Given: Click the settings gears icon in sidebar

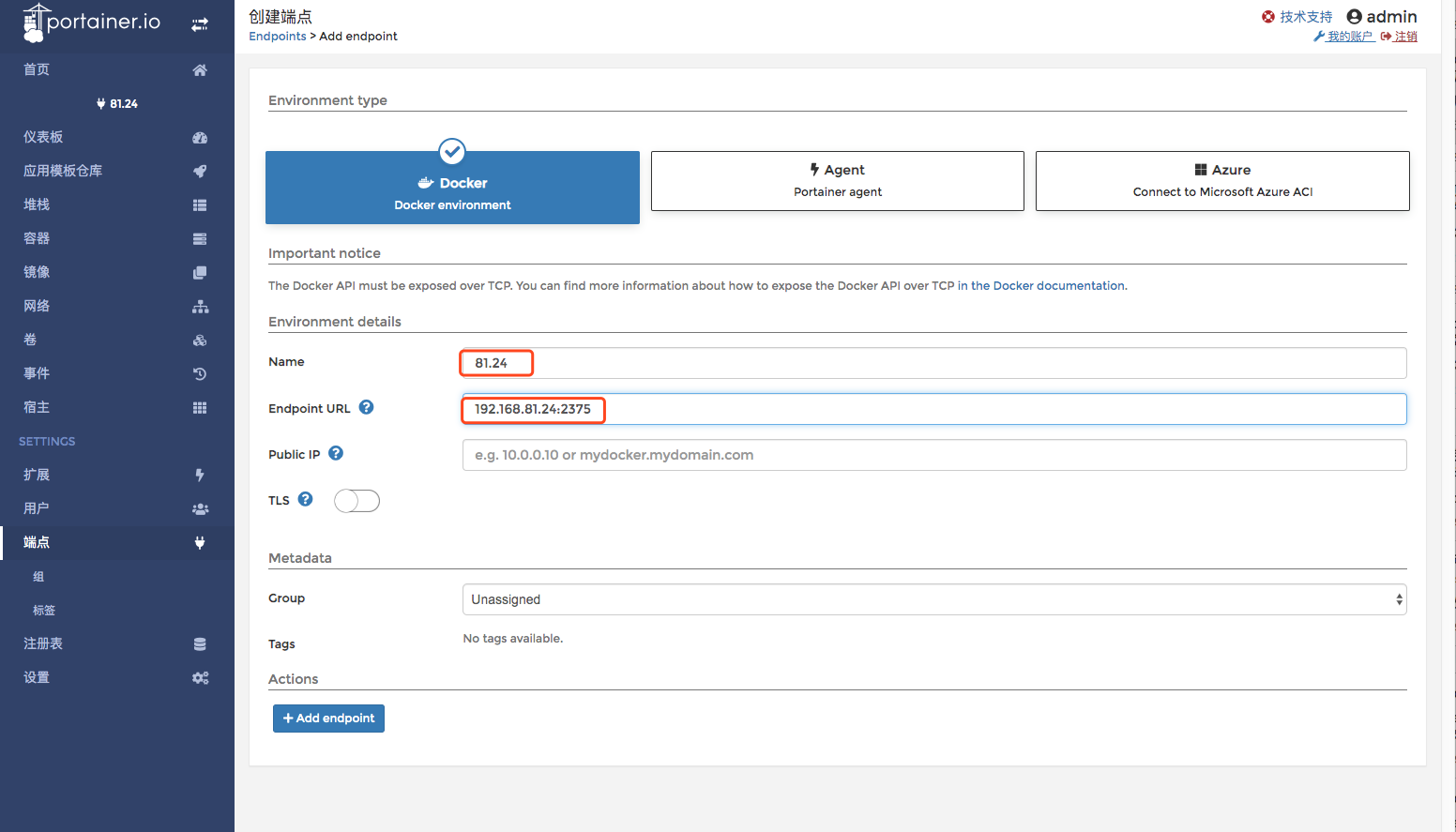Looking at the screenshot, I should (200, 678).
